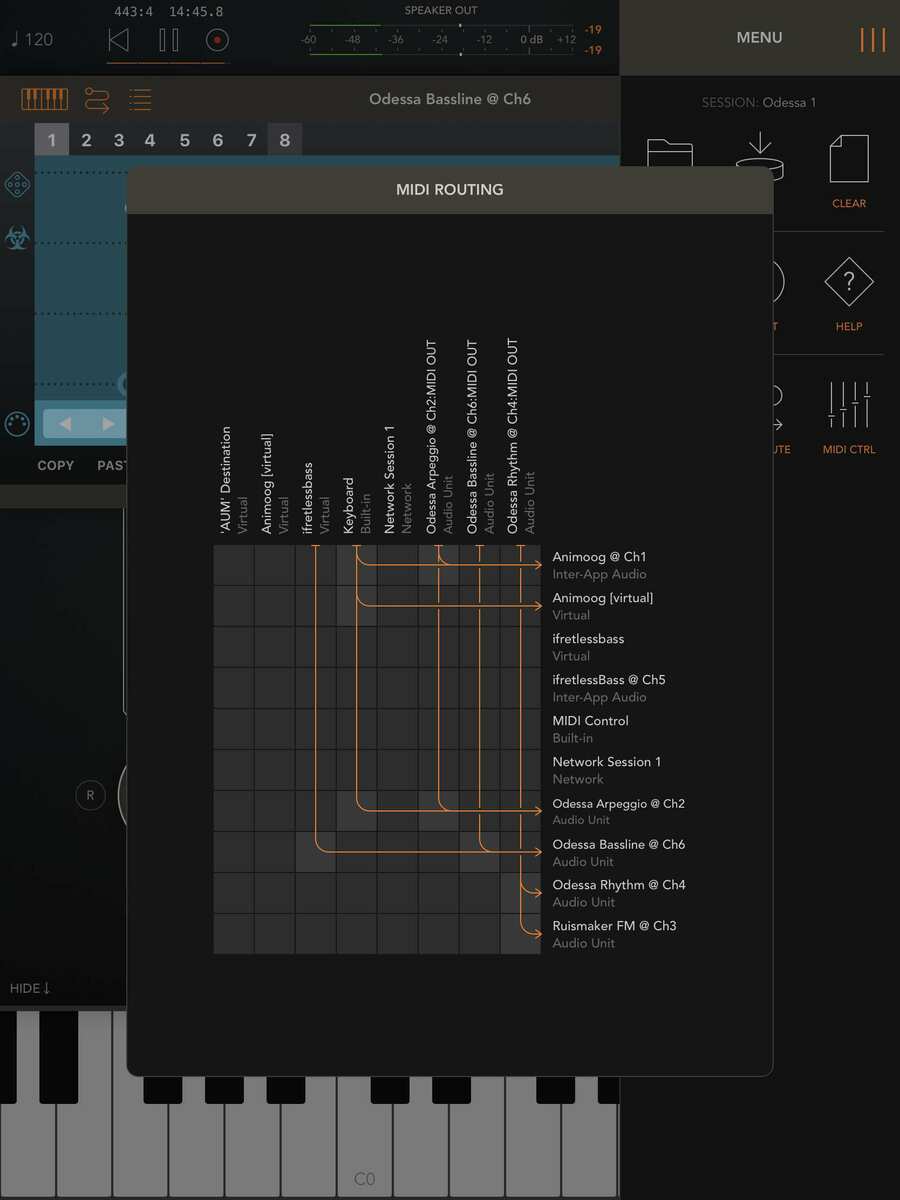This screenshot has height=1200, width=900.
Task: Select pattern slot 3
Action: pos(119,140)
